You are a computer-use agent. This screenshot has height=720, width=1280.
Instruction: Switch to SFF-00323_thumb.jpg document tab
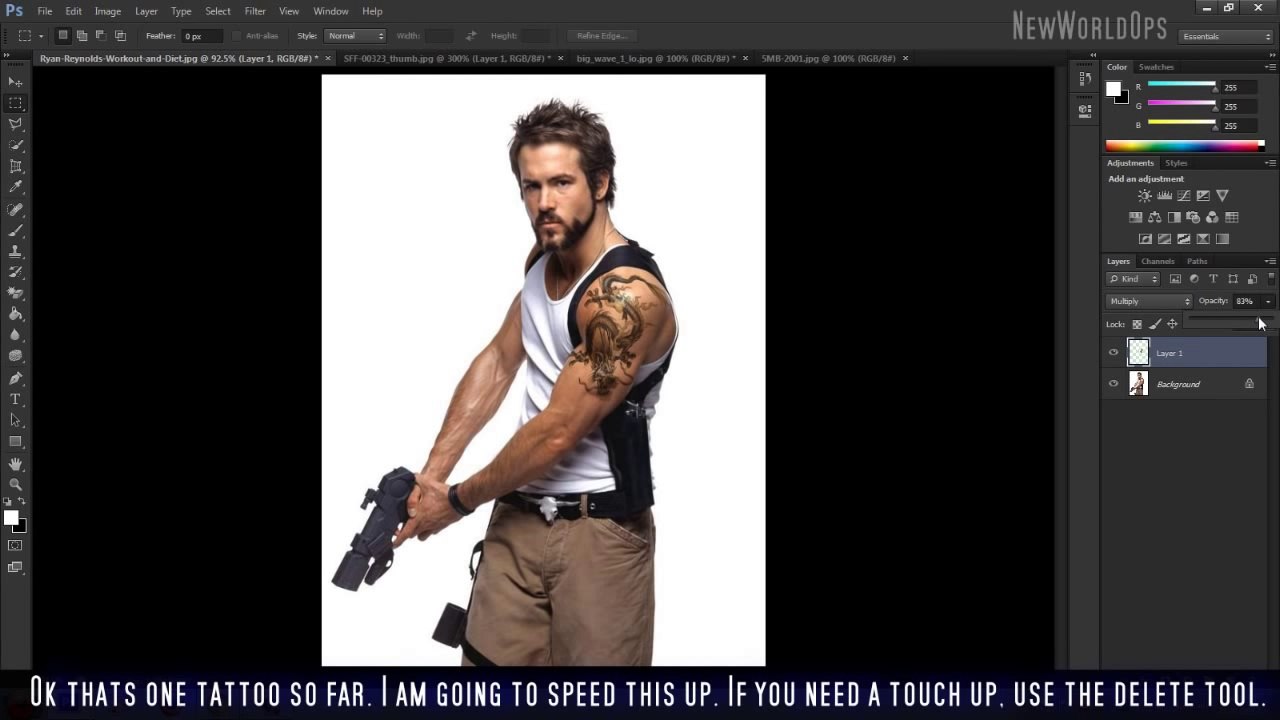[447, 58]
